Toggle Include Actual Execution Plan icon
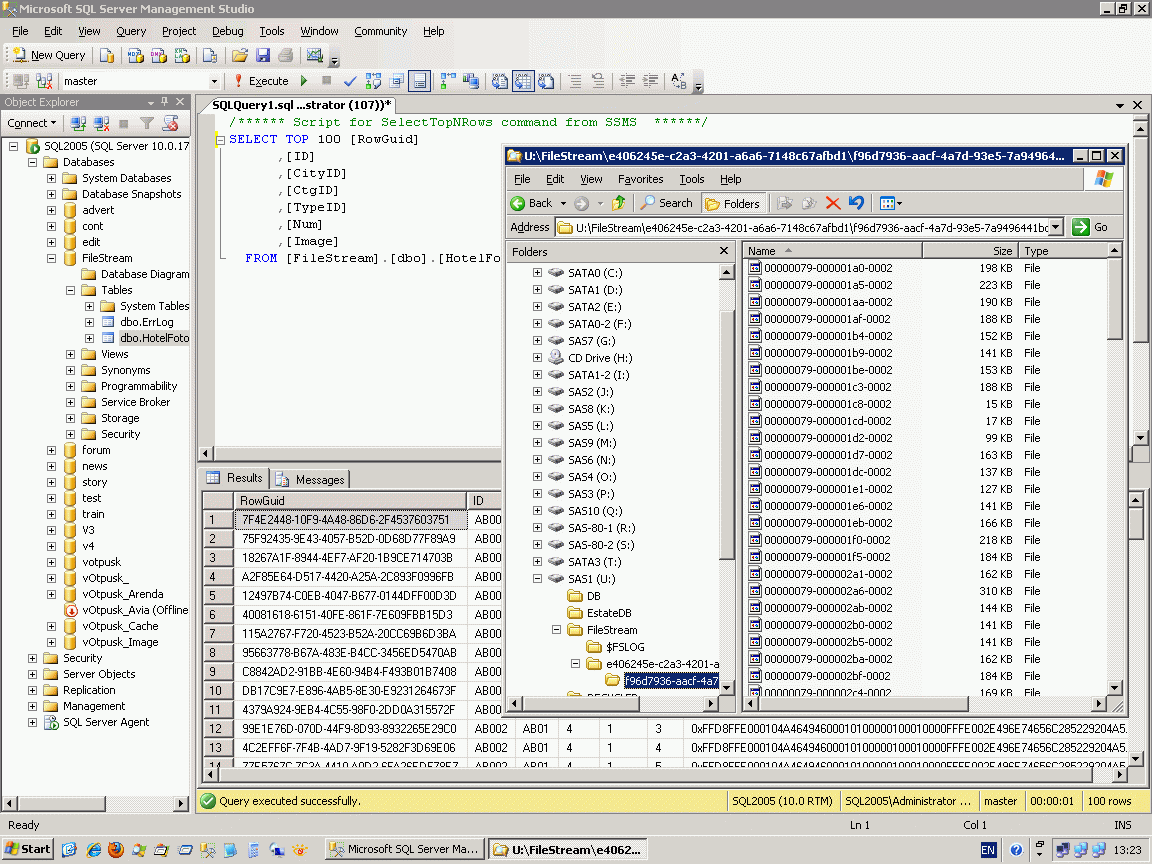 point(447,81)
